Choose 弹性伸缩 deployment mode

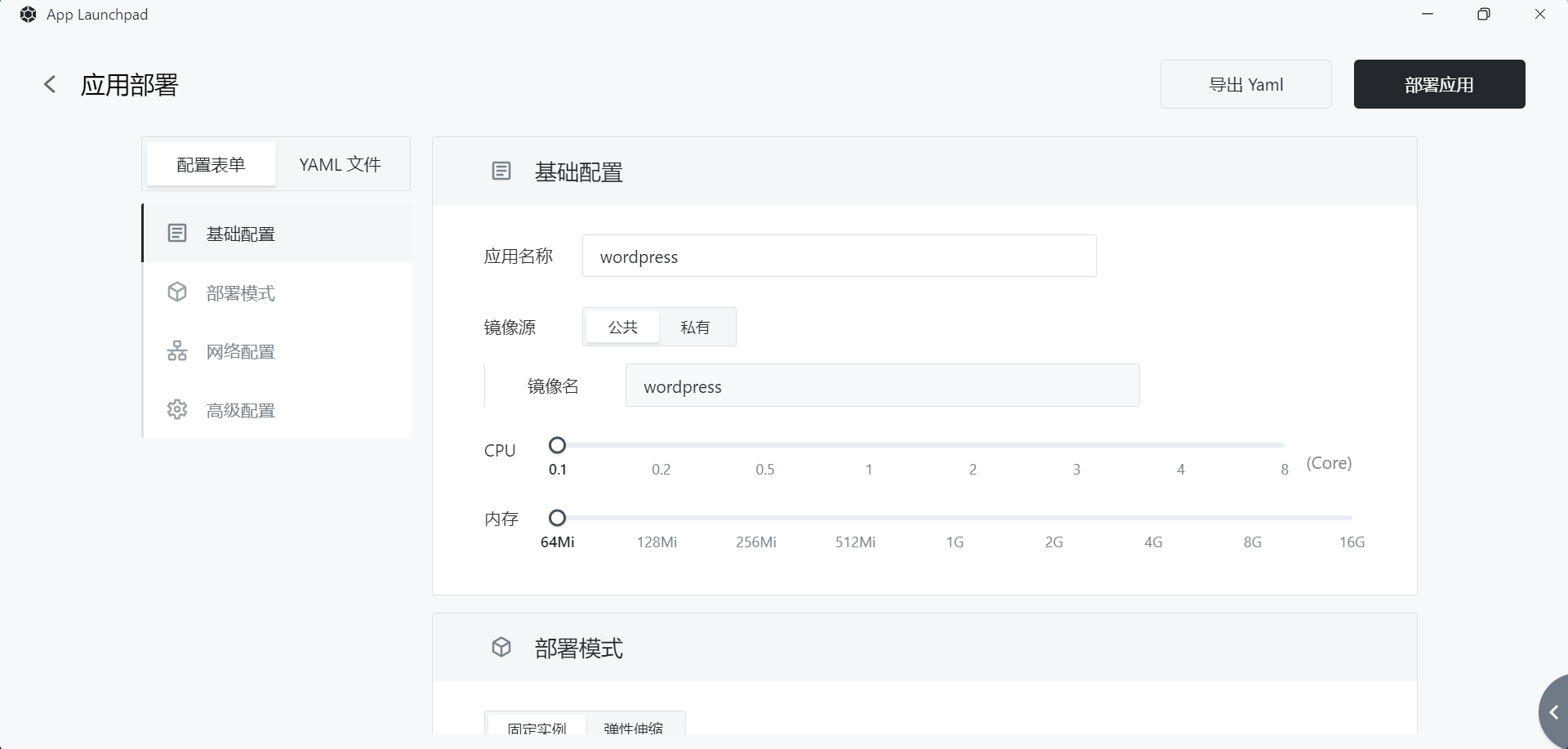(x=634, y=726)
